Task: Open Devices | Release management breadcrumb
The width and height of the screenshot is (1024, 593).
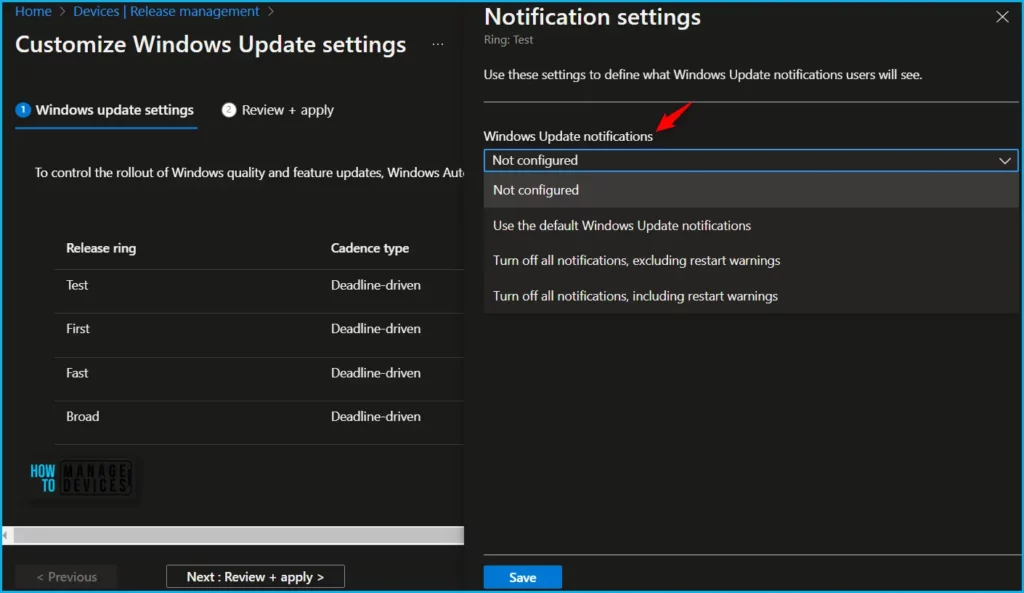Action: tap(166, 11)
